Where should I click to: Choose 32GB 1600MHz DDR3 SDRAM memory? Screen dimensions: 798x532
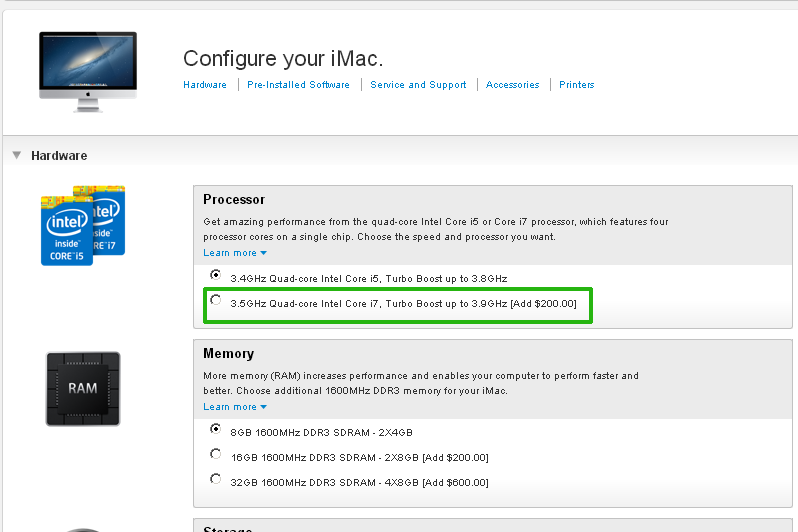(x=215, y=479)
